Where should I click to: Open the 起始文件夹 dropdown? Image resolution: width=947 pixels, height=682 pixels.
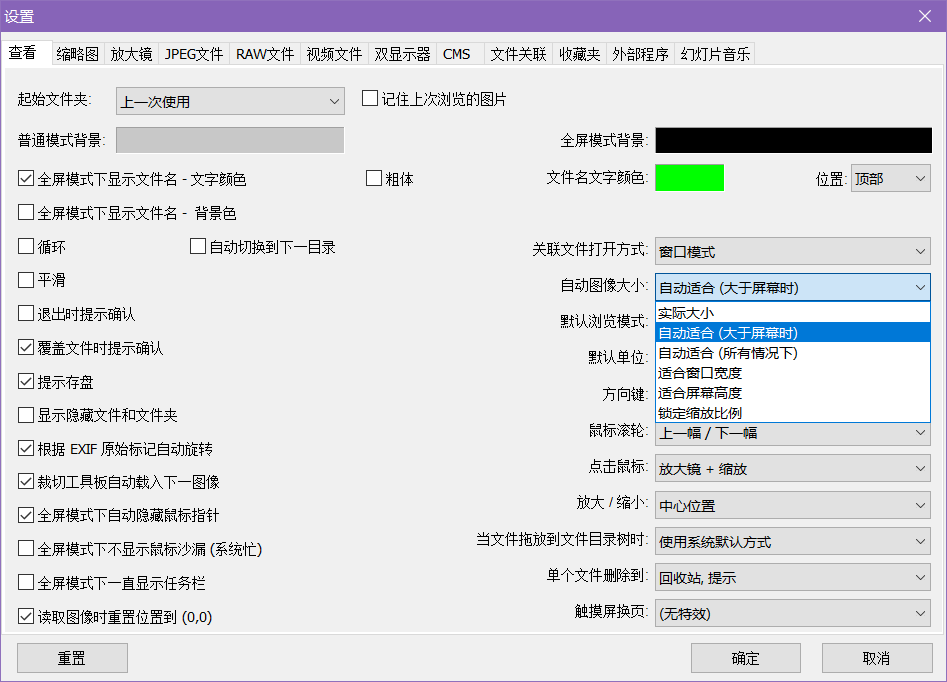[230, 101]
